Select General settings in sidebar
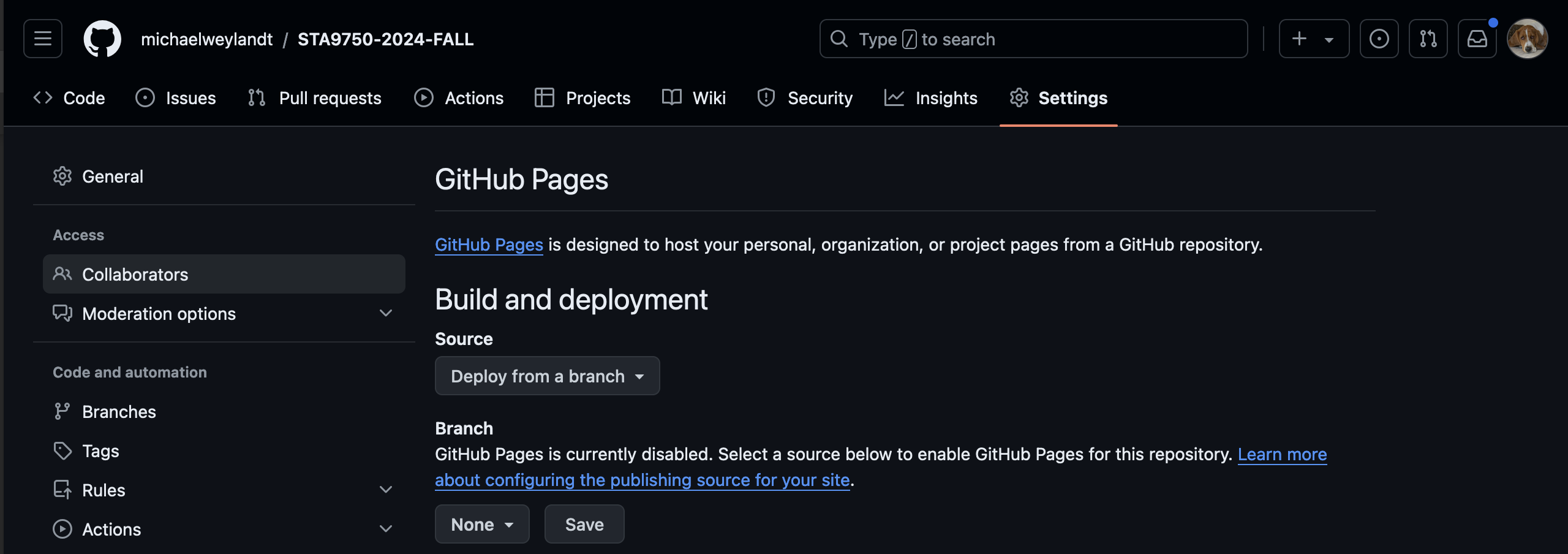This screenshot has height=554, width=1568. coord(113,176)
